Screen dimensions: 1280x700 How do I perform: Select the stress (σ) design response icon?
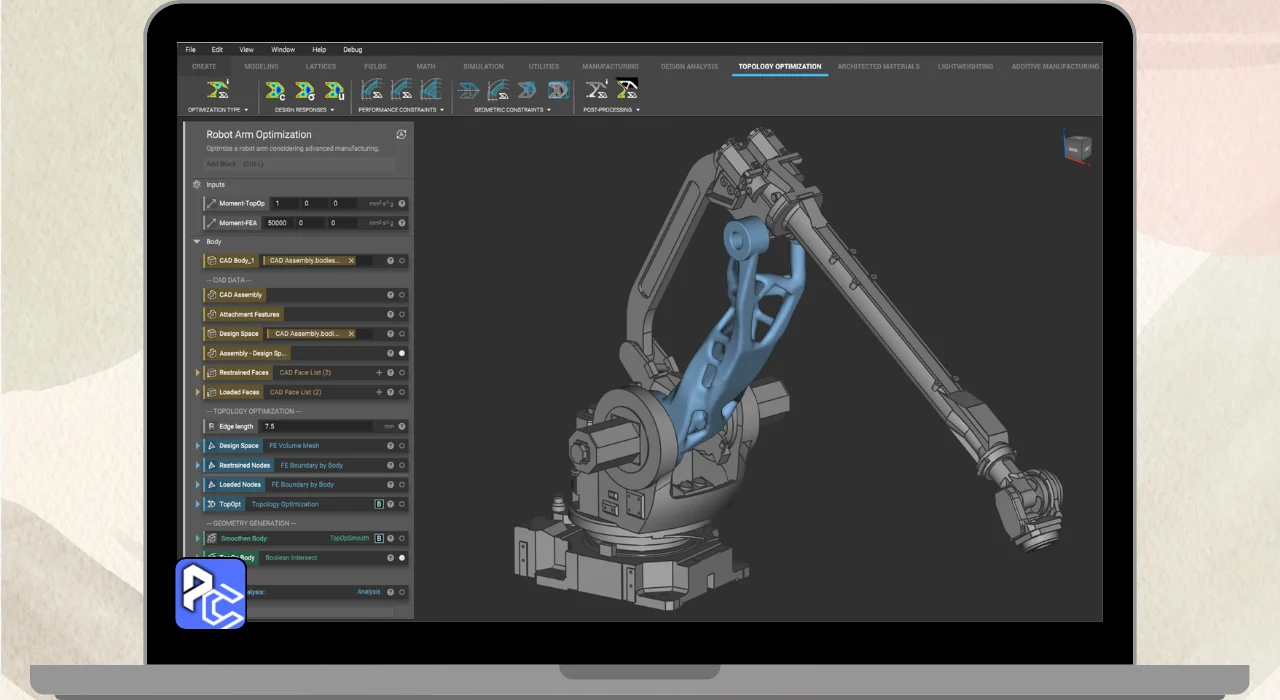point(305,91)
